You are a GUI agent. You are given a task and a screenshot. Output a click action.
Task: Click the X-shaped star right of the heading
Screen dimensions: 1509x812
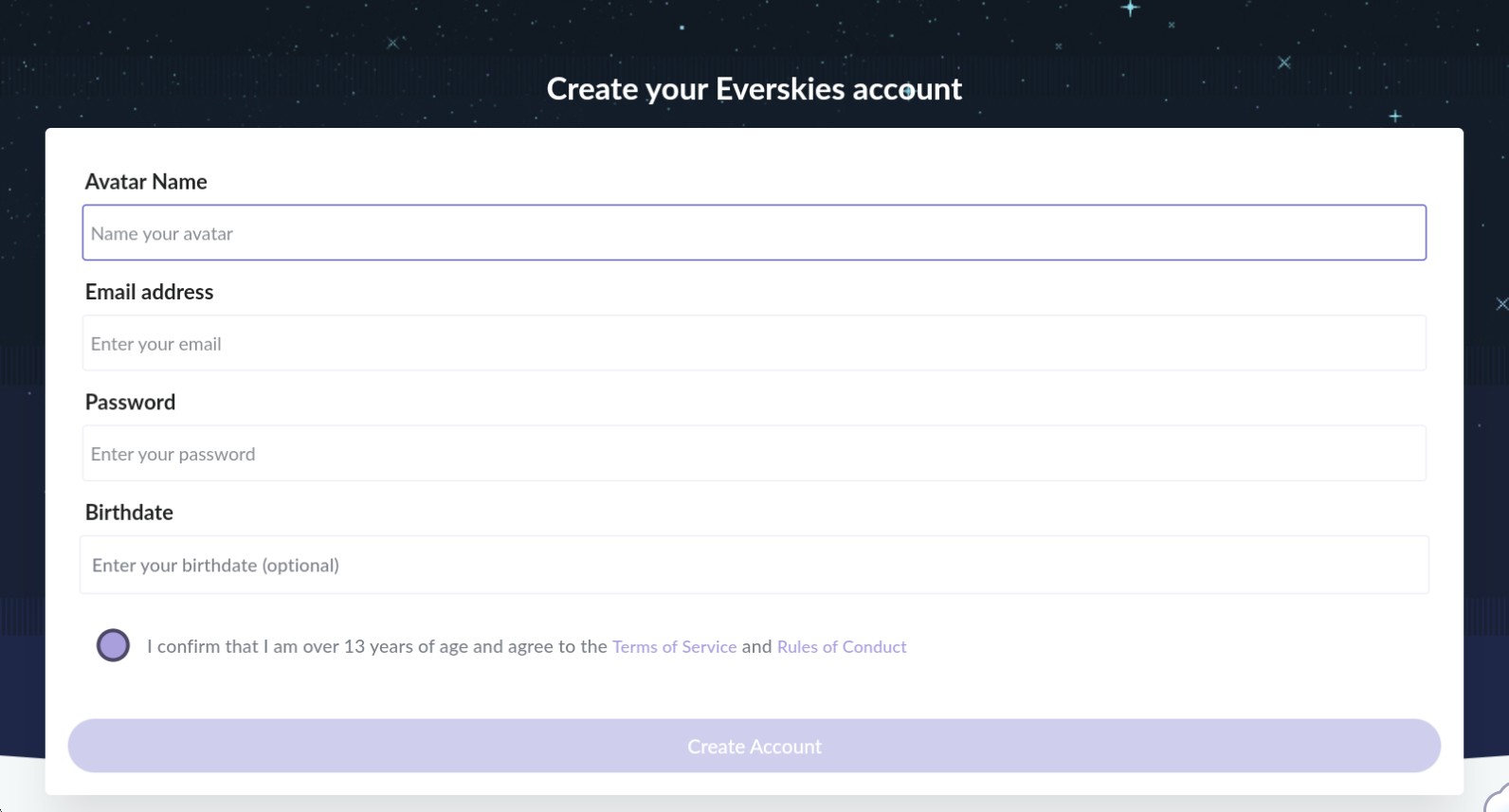[1284, 63]
